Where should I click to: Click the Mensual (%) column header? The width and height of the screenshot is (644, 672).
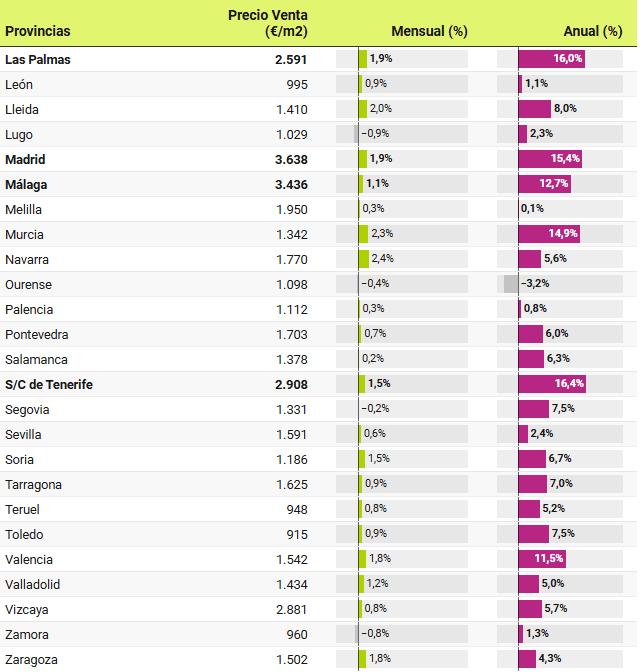430,31
